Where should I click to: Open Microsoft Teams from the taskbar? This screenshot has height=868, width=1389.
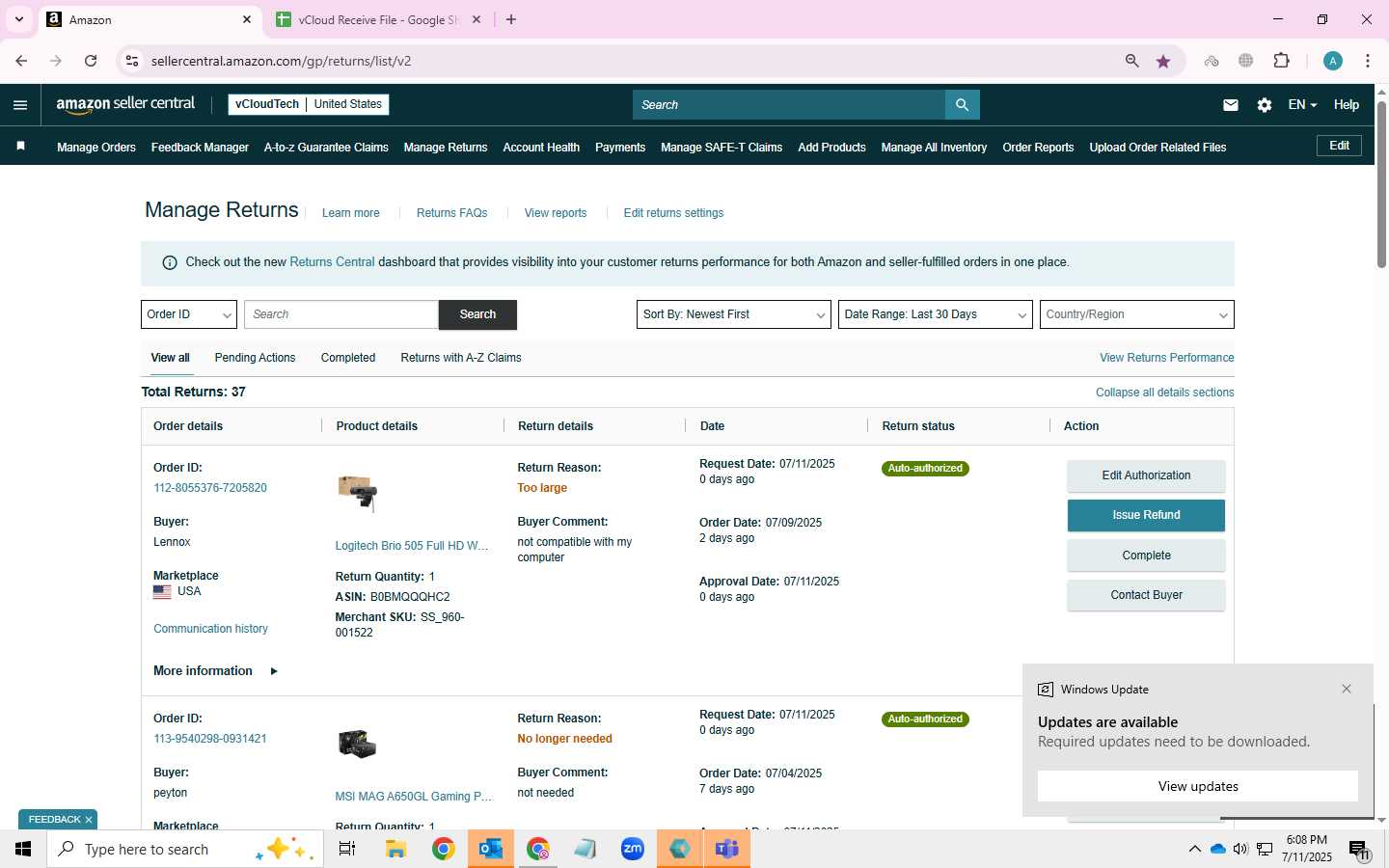point(727,849)
